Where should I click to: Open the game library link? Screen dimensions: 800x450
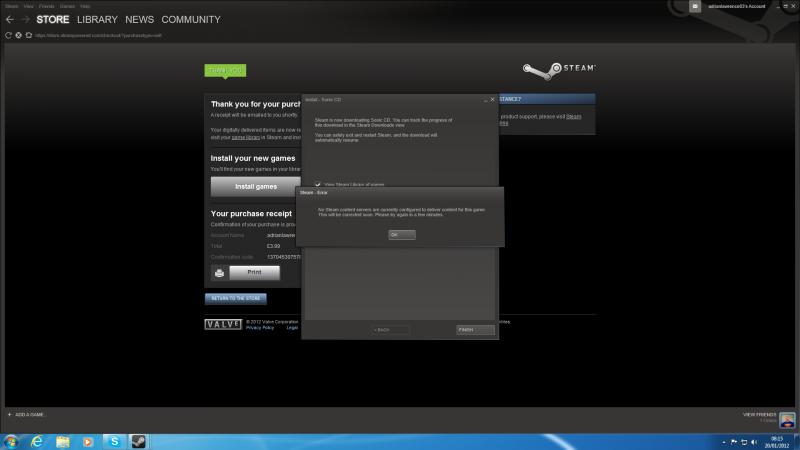245,137
